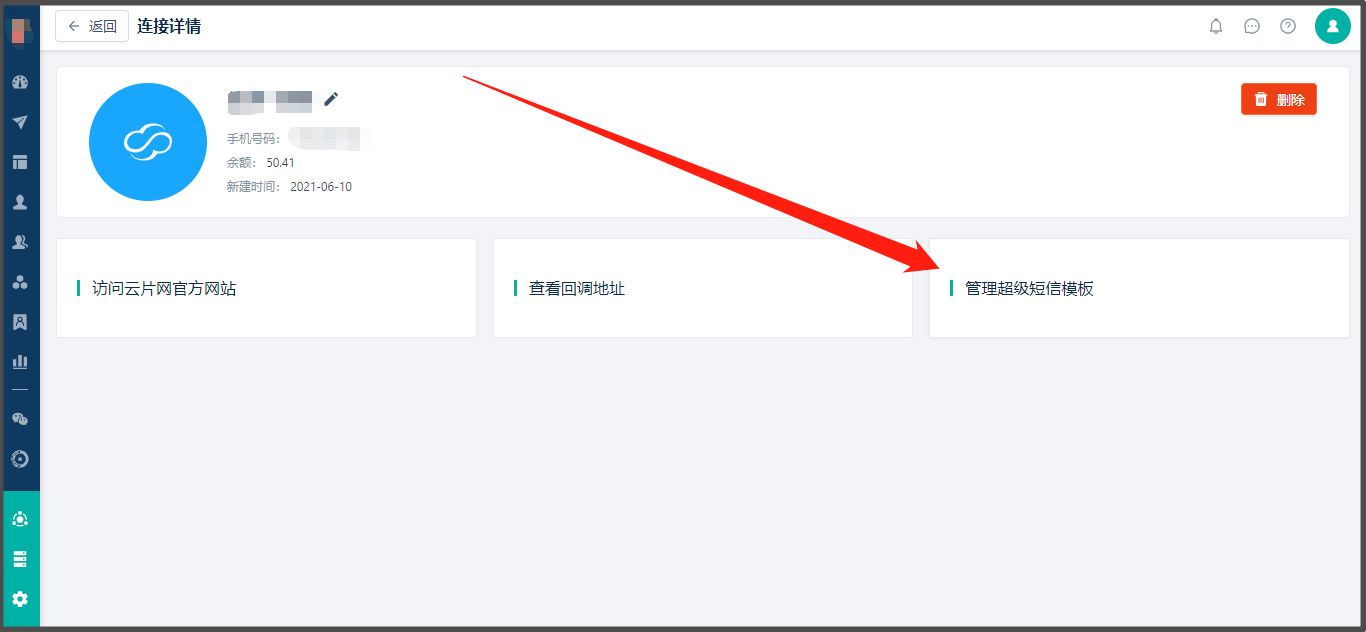The height and width of the screenshot is (632, 1366).
Task: Click the 返回 back button
Action: tap(92, 26)
